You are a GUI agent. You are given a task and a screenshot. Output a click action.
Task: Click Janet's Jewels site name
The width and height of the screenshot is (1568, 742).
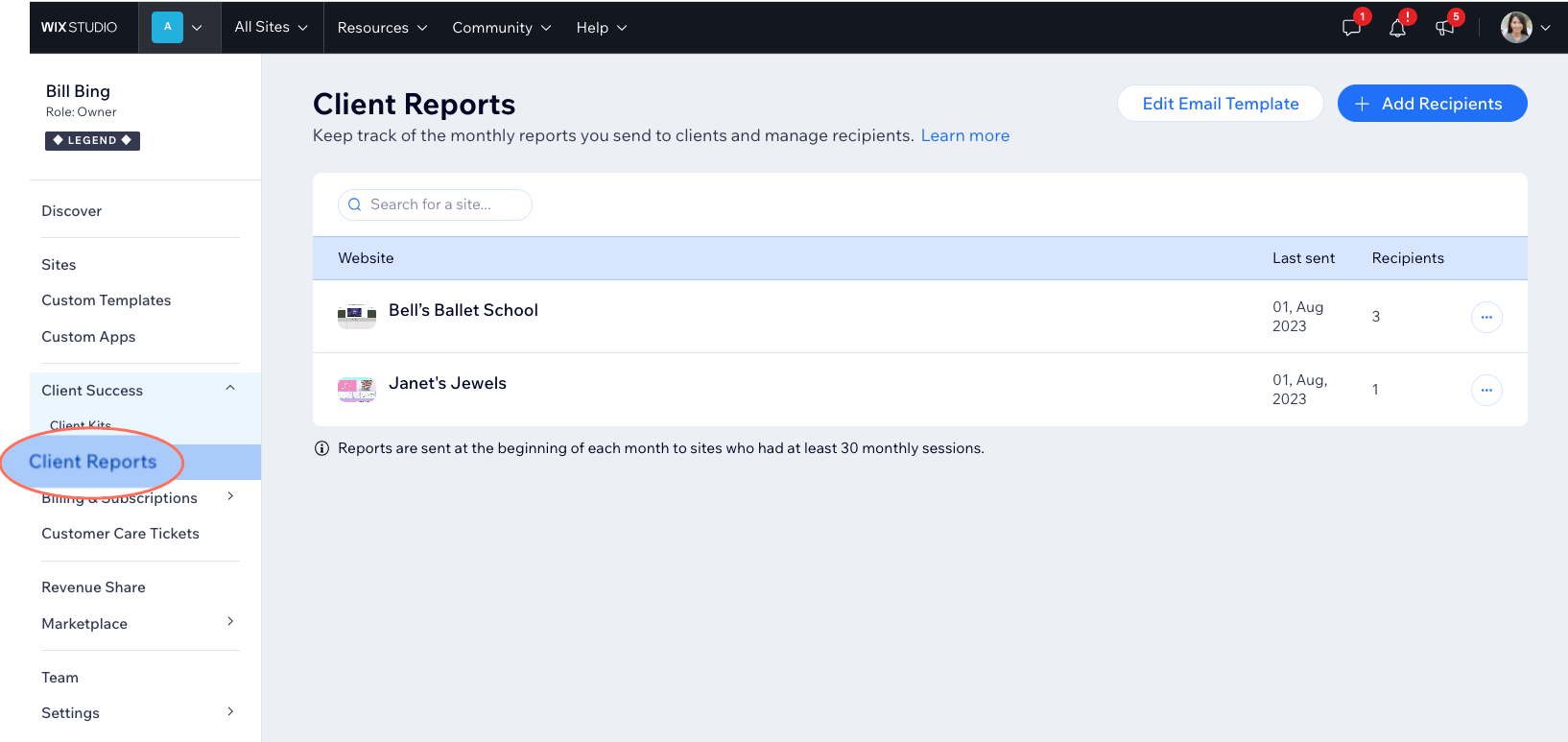click(447, 383)
